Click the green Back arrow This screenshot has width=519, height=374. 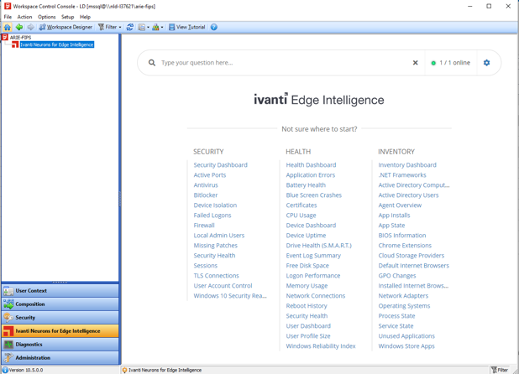coord(19,27)
